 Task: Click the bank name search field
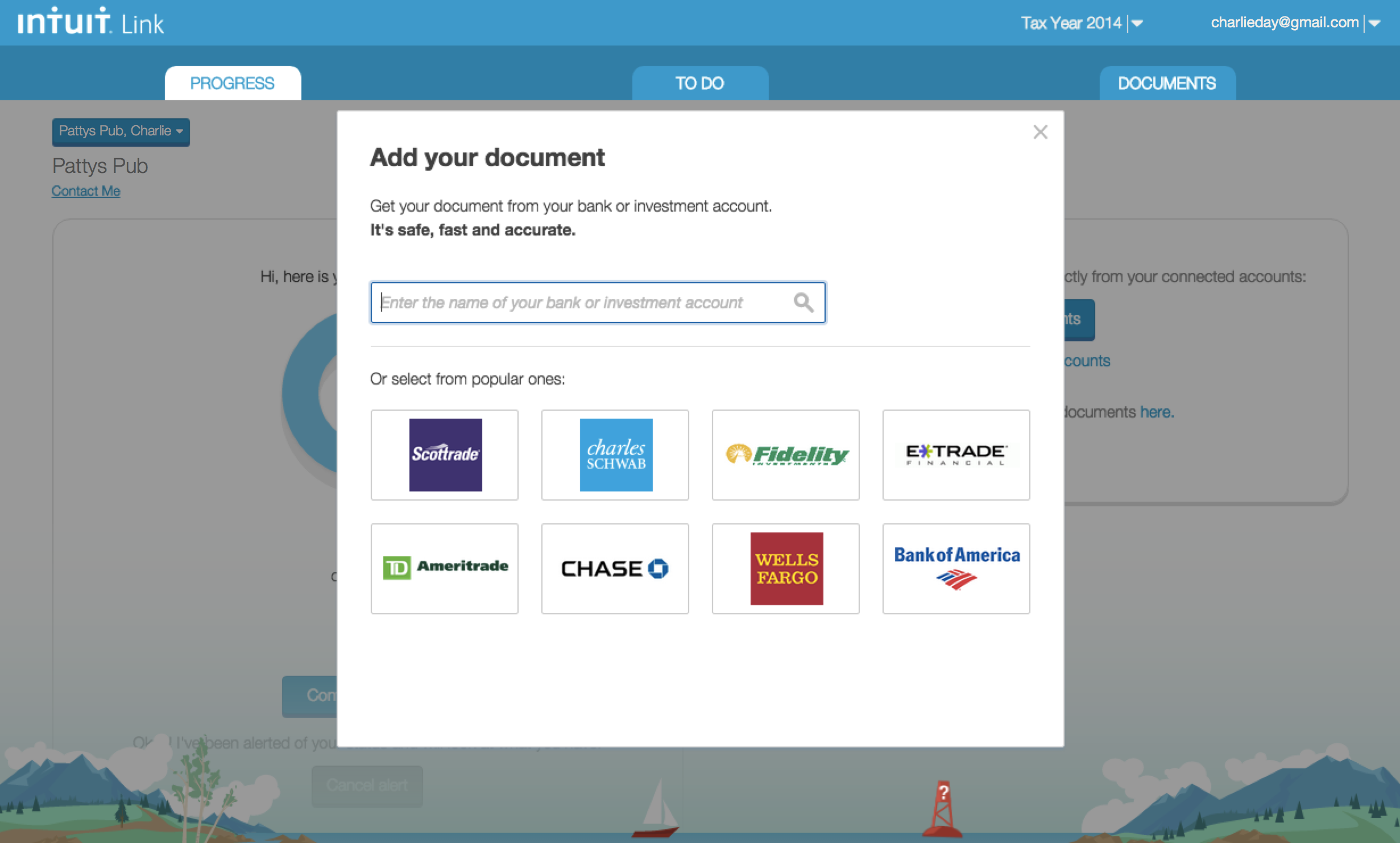coord(598,303)
